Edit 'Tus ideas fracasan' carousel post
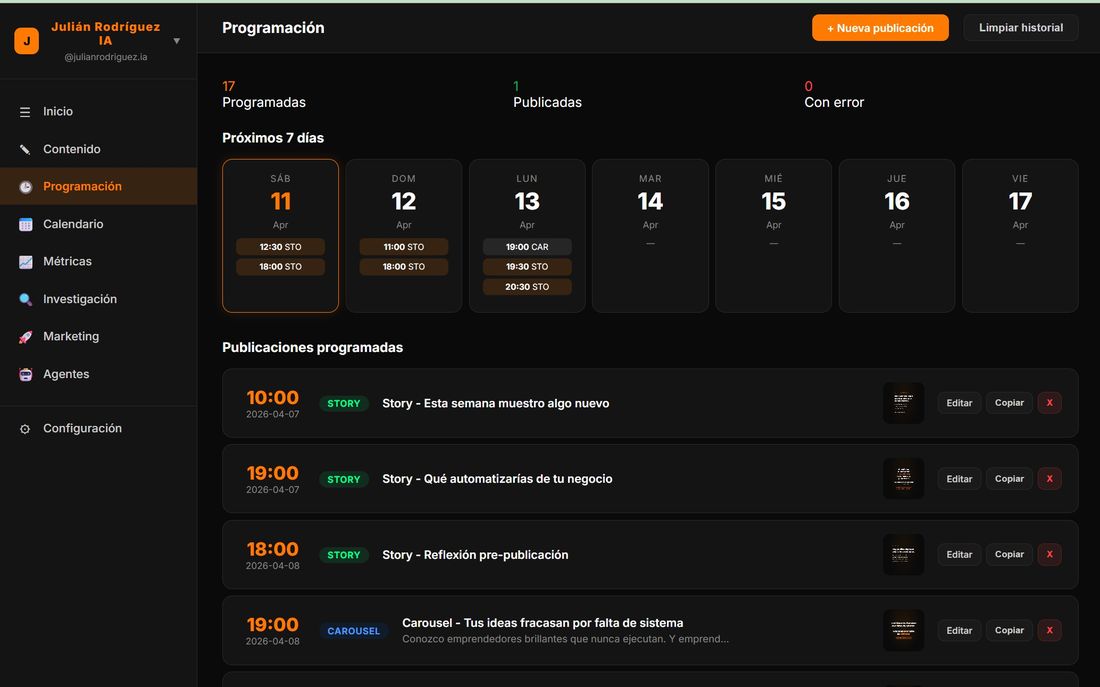The width and height of the screenshot is (1100, 687). tap(959, 630)
